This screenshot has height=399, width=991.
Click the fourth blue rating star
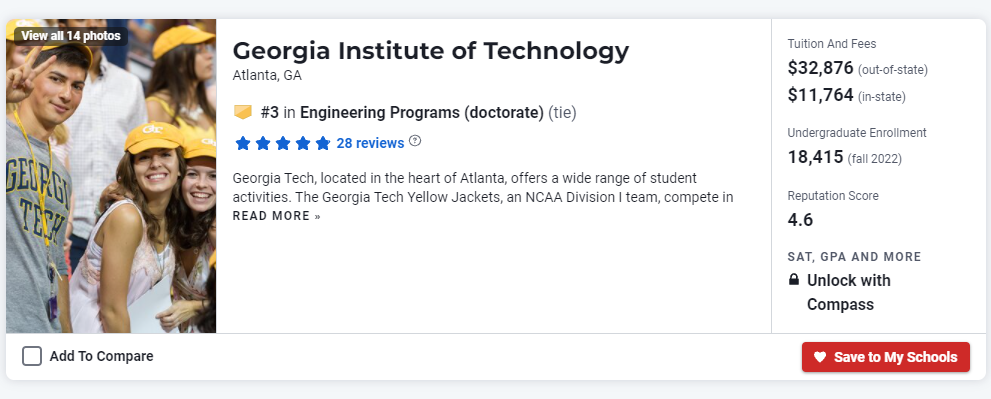click(x=303, y=144)
